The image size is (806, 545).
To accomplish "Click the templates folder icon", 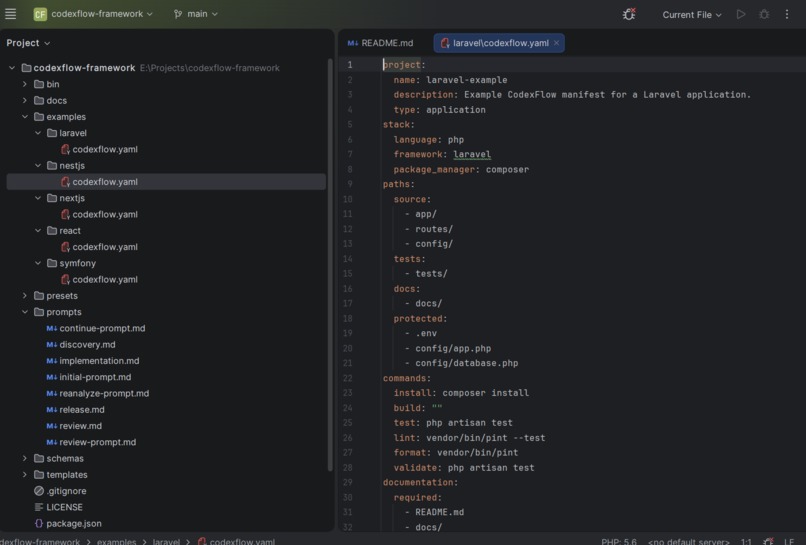I will point(39,475).
